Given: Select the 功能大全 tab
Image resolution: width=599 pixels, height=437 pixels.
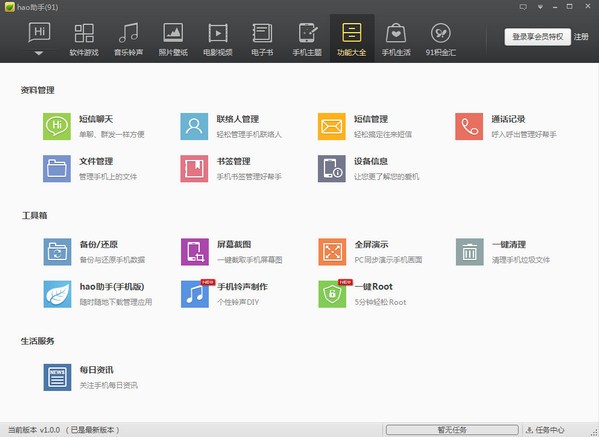Looking at the screenshot, I should tap(352, 39).
